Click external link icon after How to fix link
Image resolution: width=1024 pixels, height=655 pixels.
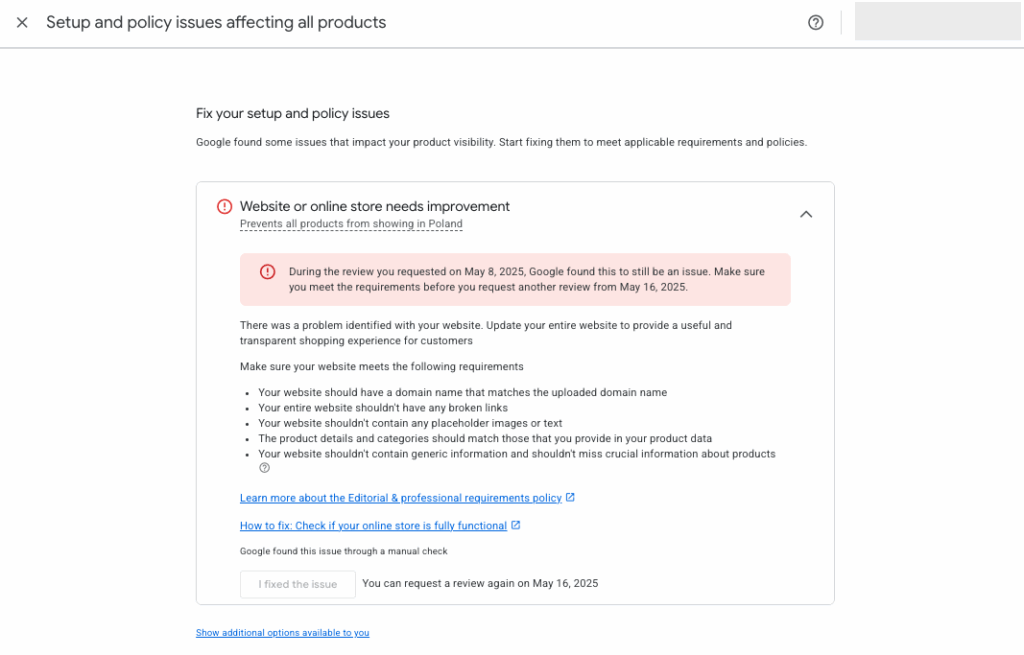point(516,525)
